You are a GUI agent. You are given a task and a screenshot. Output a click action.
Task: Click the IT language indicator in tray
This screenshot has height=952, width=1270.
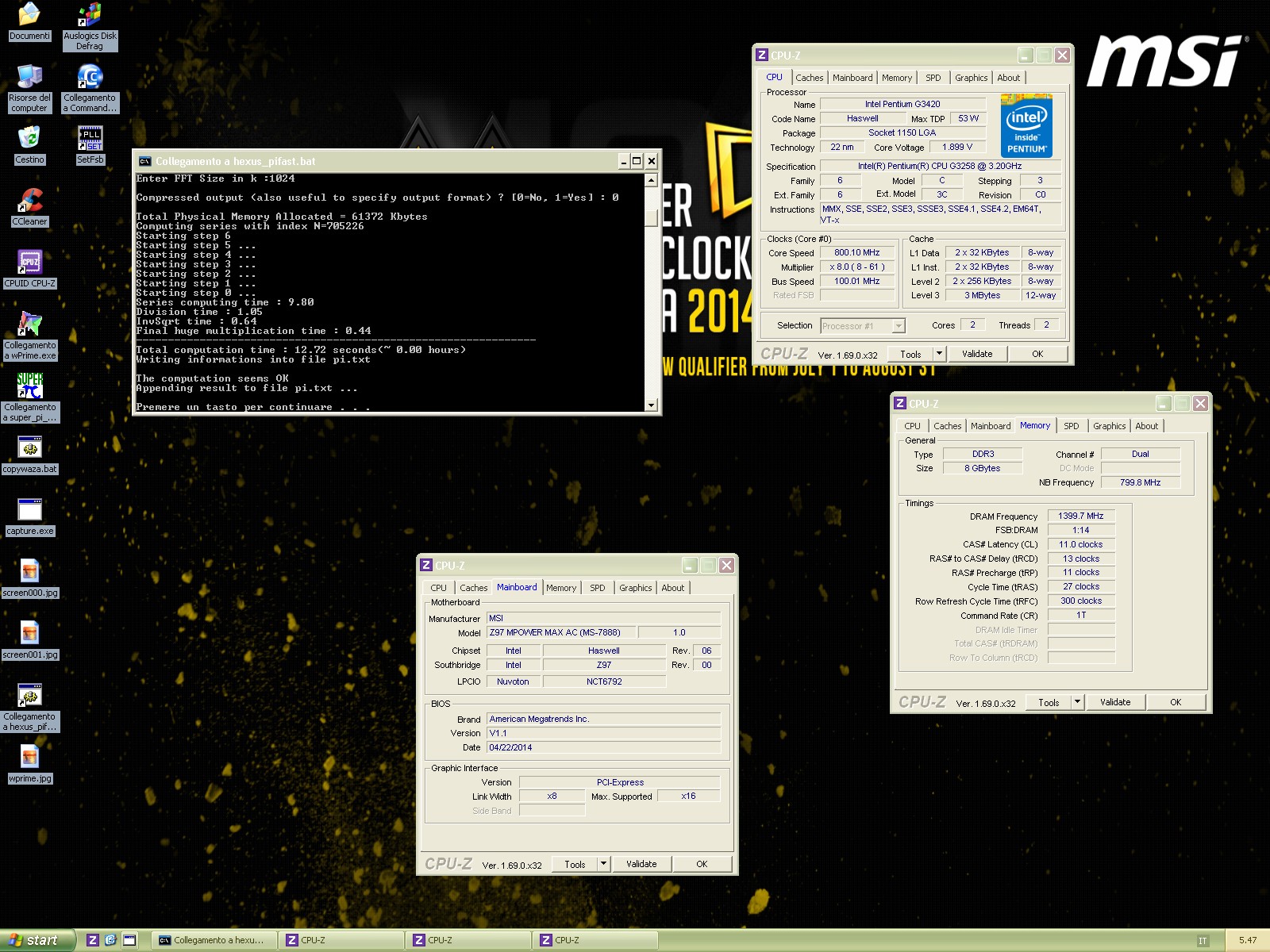click(x=1202, y=941)
